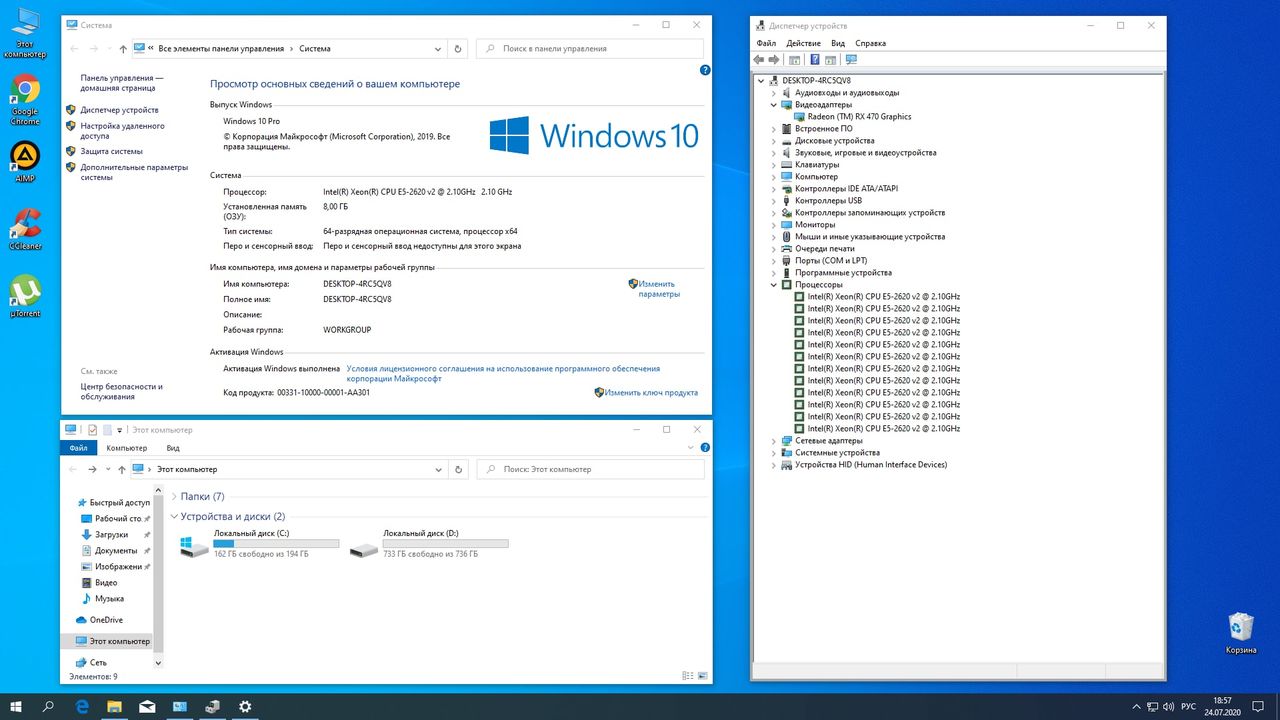Viewport: 1280px width, 720px height.
Task: Open taskbar search magnifier
Action: click(48, 706)
